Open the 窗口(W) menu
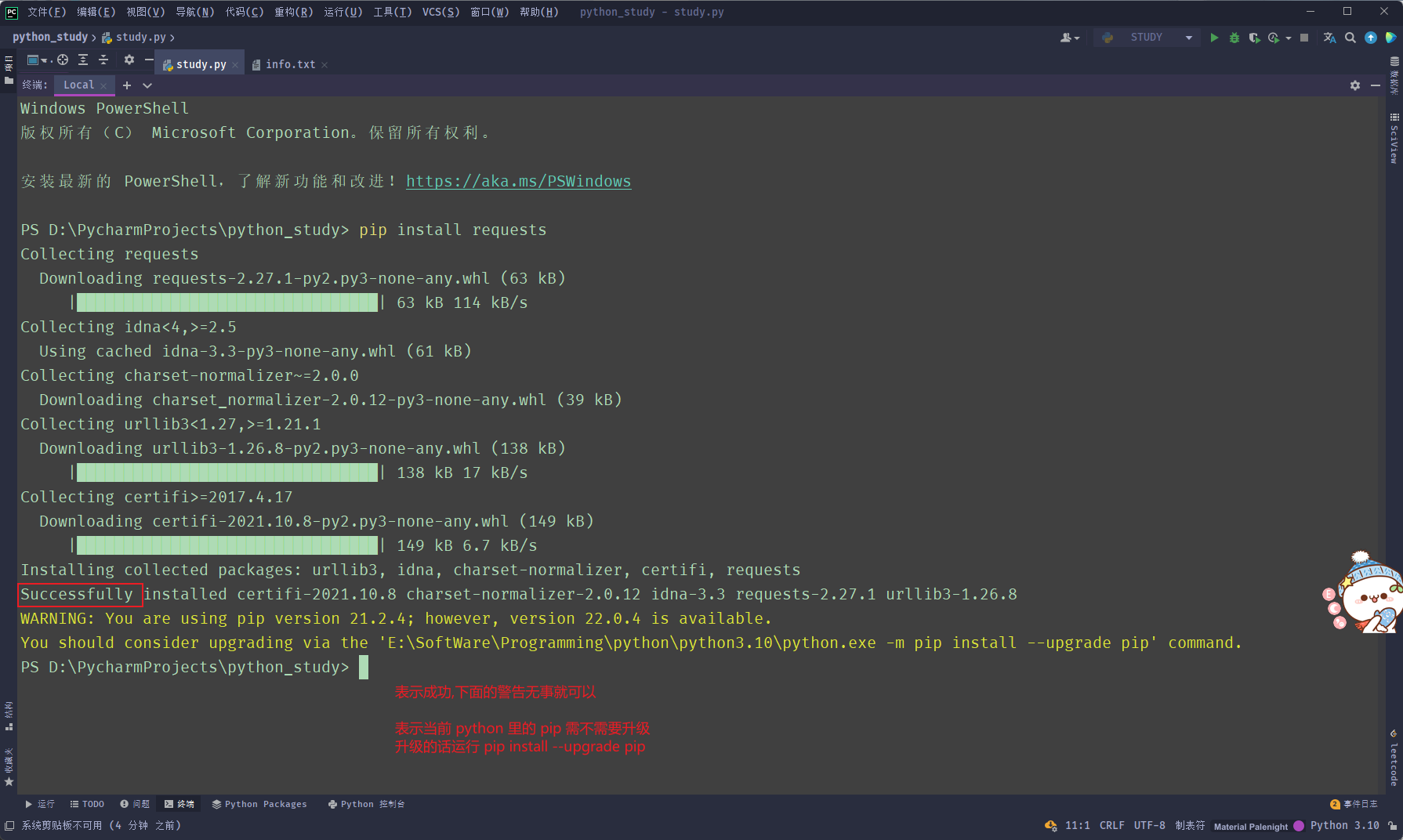 tap(489, 12)
